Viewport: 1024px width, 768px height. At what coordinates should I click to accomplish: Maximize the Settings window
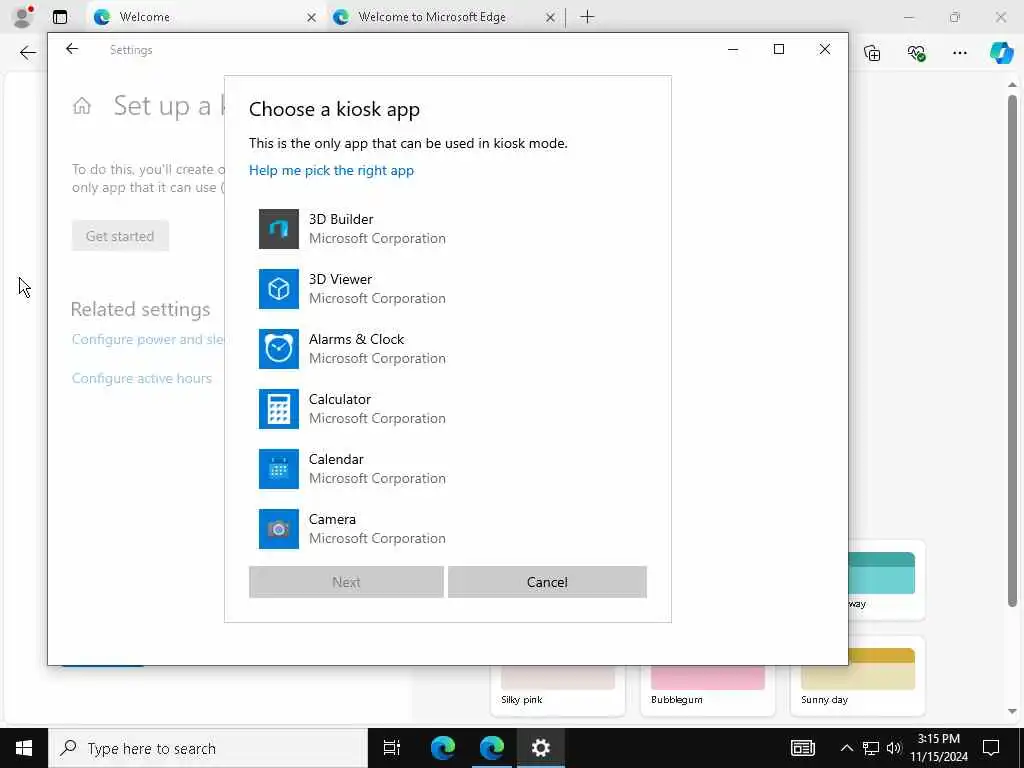[778, 49]
